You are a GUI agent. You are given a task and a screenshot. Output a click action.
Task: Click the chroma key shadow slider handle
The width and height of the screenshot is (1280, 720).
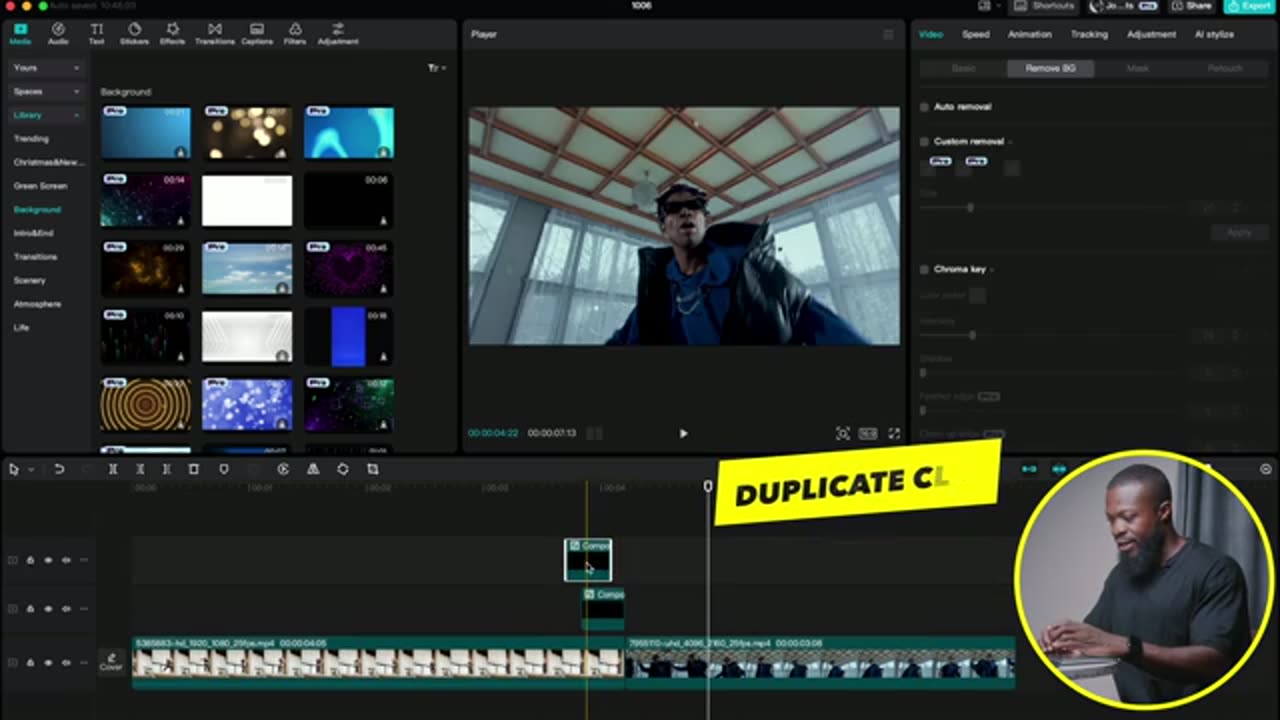[x=923, y=373]
